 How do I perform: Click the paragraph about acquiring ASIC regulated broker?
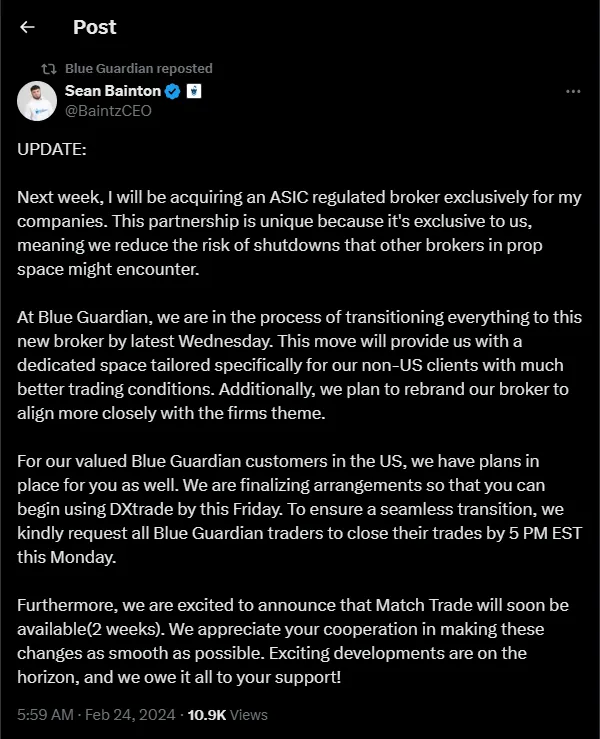299,233
